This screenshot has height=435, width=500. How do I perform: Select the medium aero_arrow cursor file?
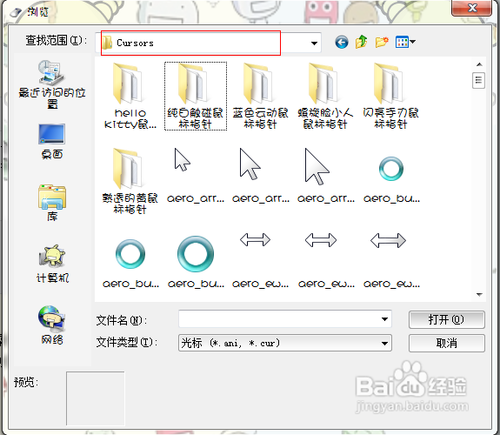260,176
